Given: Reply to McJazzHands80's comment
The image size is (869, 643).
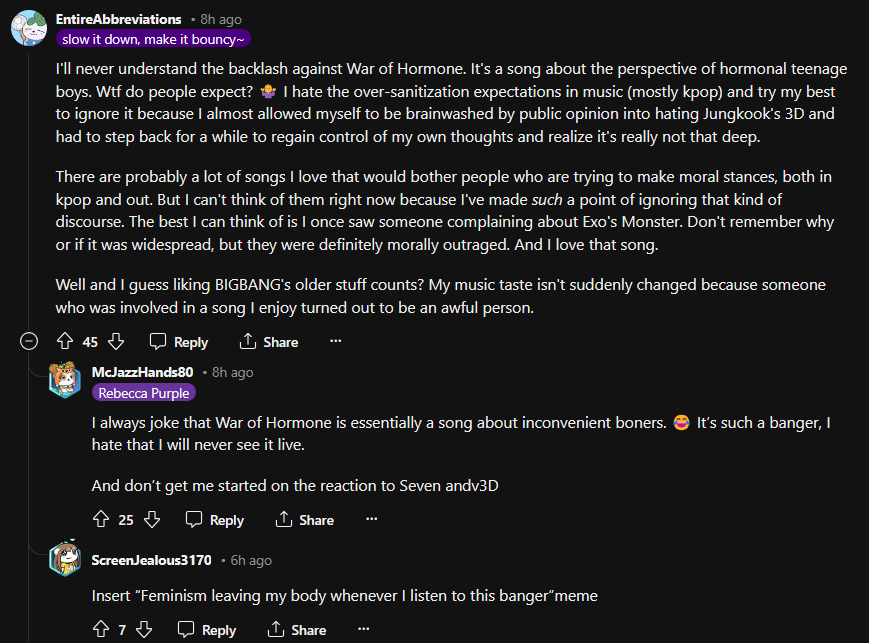Looking at the screenshot, I should 215,520.
